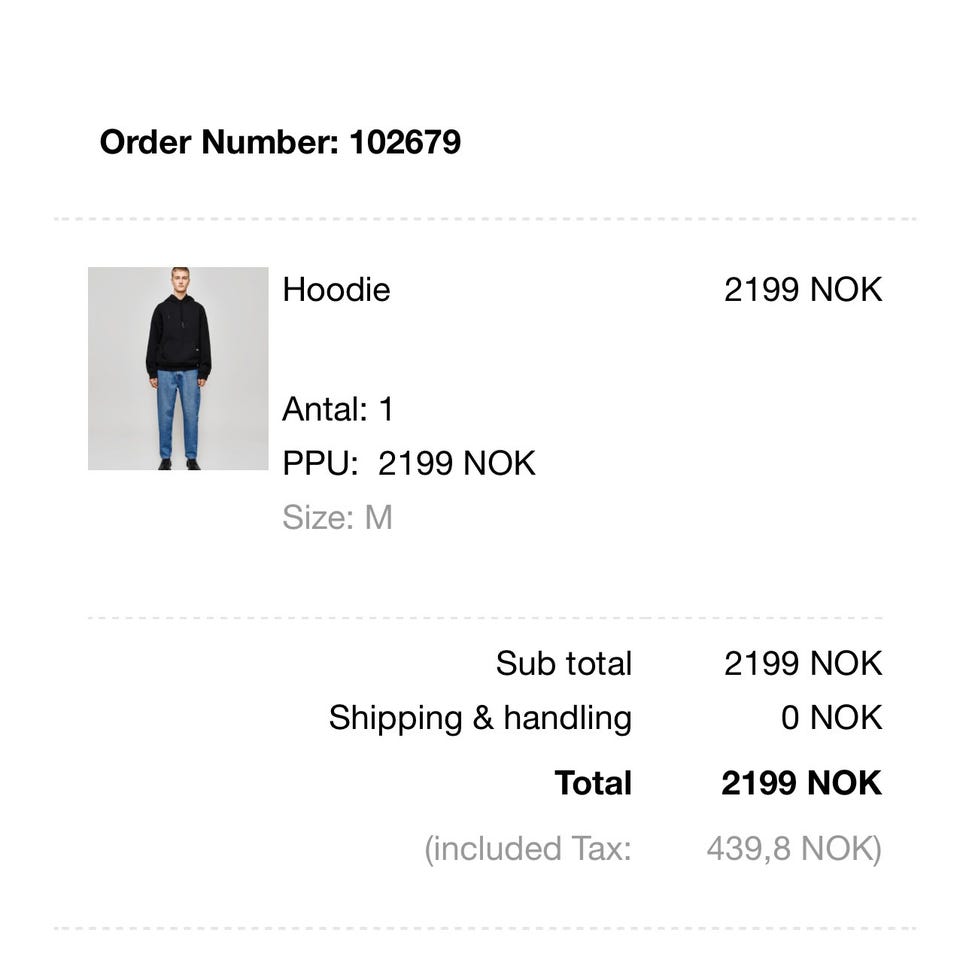Screen dimensions: 960x966
Task: Select the 439,8 NOK tax amount
Action: pos(794,849)
